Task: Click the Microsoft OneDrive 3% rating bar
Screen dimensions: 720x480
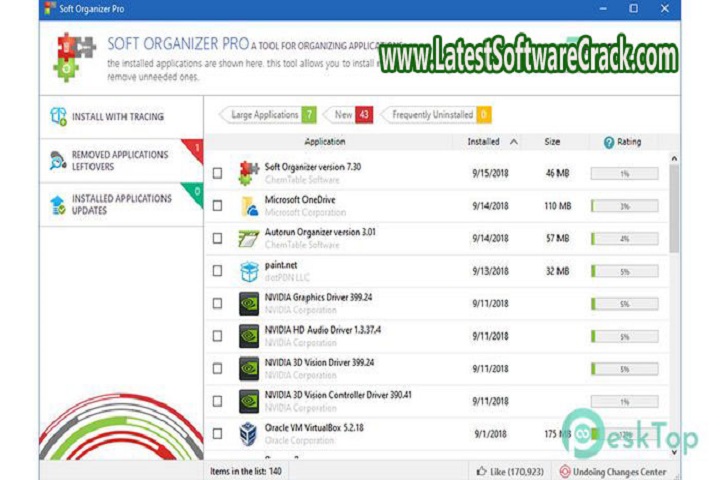Action: pyautogui.click(x=624, y=206)
